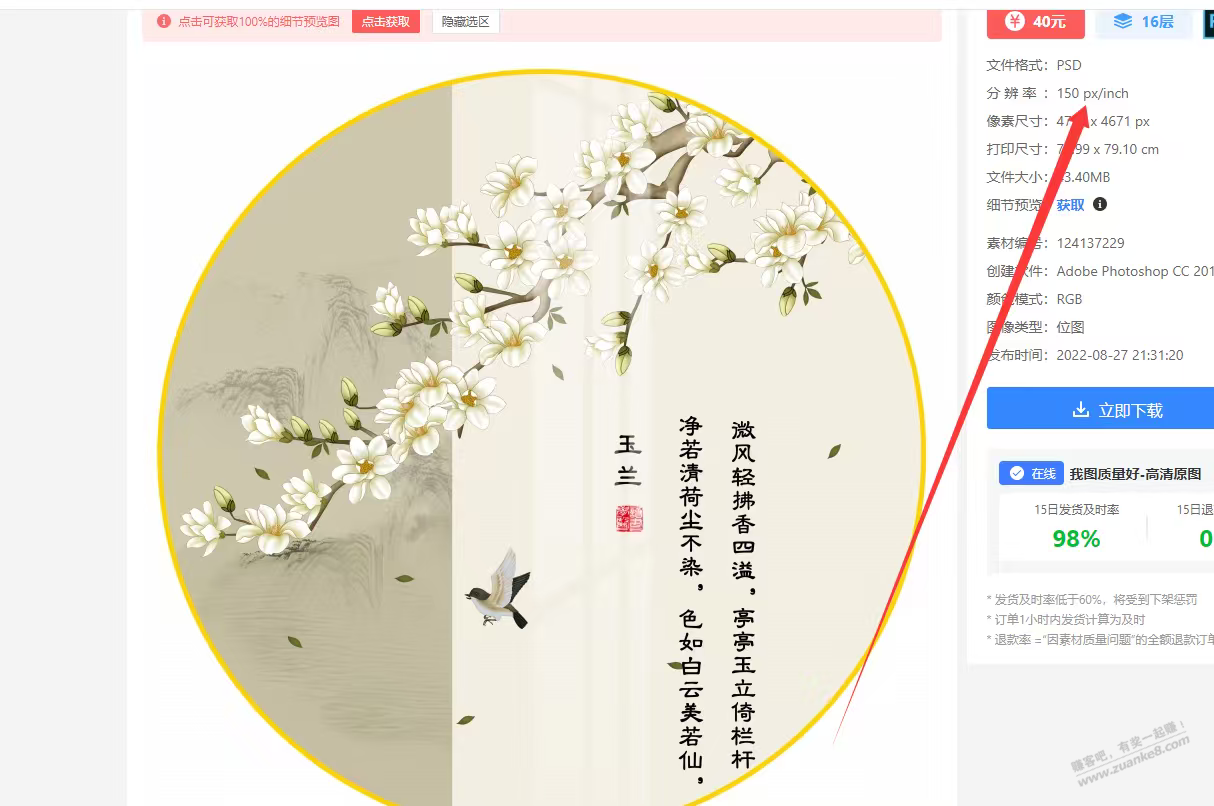Image resolution: width=1214 pixels, height=806 pixels.
Task: Click the black info icon next to 获取
Action: click(1100, 204)
